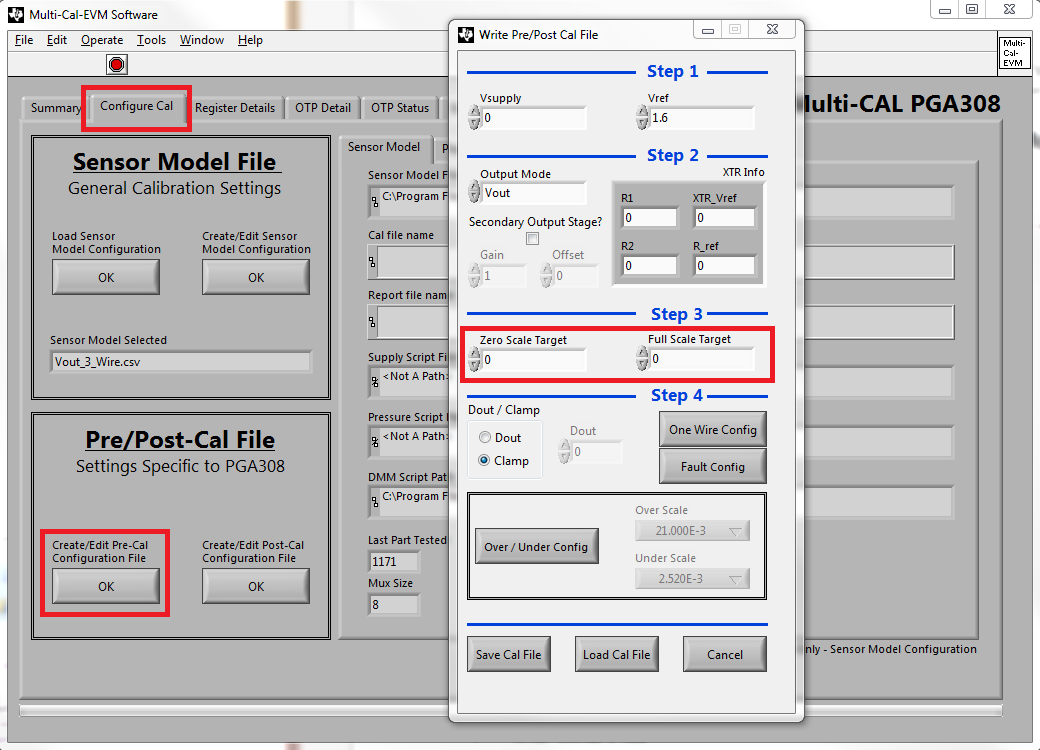Click OK under Create/Edit Pre-Cal Configuration File

click(x=106, y=586)
